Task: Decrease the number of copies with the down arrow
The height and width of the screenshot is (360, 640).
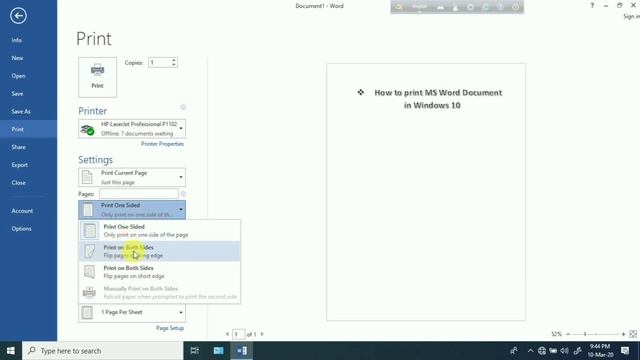Action: (x=174, y=65)
